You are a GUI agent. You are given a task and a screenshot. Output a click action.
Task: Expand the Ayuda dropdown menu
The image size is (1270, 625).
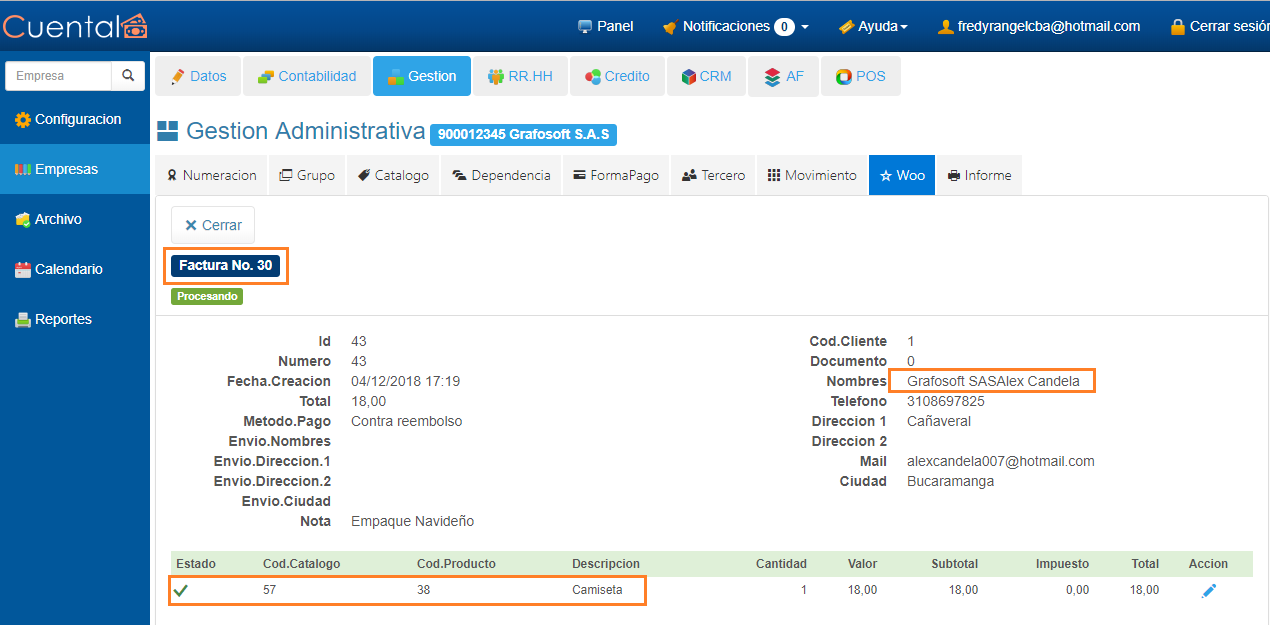873,27
